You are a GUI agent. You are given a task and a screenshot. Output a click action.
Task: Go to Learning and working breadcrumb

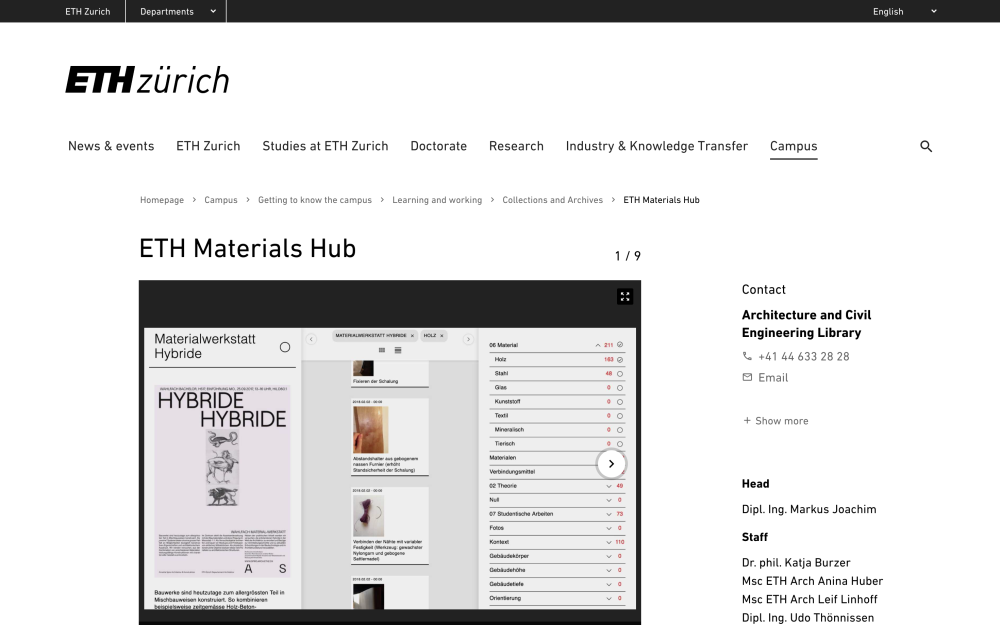coord(437,200)
